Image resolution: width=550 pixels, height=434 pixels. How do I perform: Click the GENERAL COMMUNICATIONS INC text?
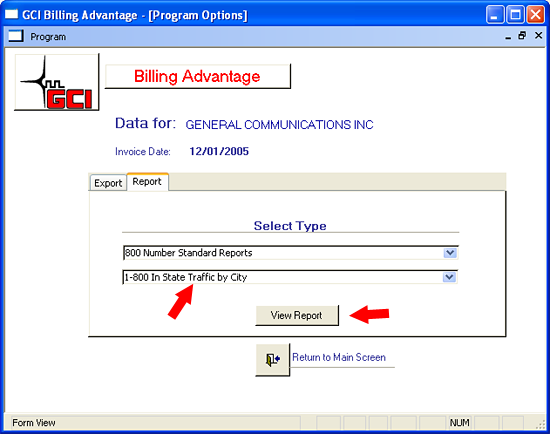[x=279, y=125]
